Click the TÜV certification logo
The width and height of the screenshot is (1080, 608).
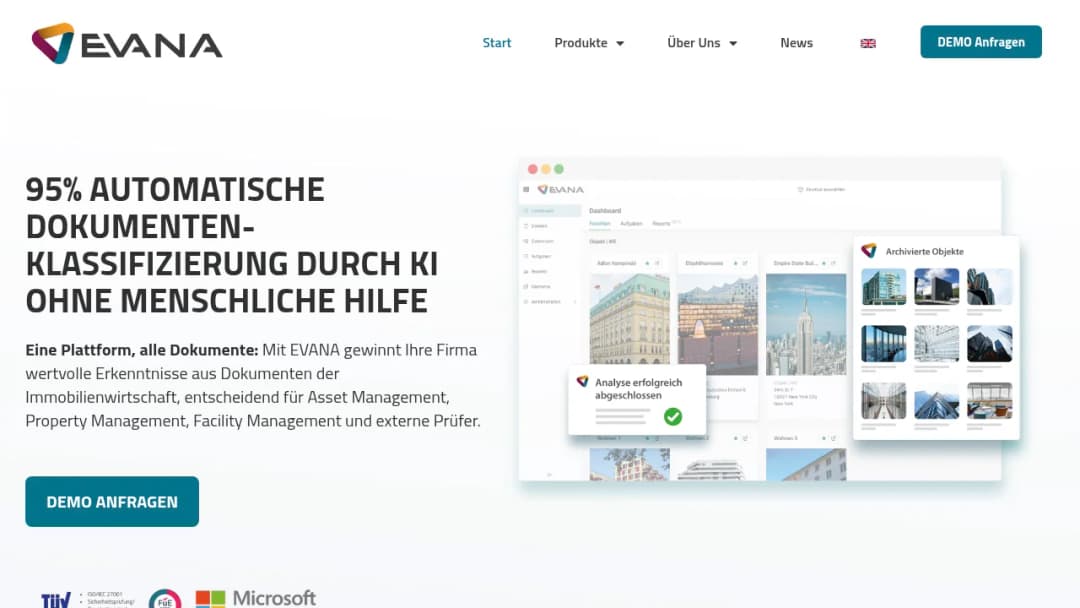(x=56, y=600)
